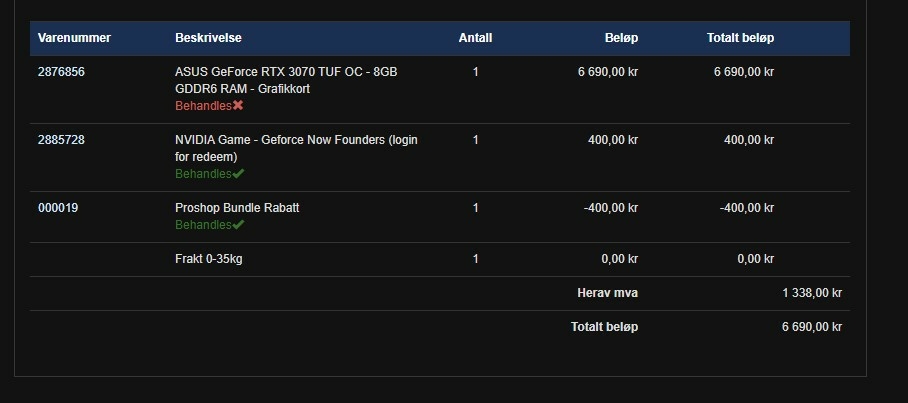Click the Beskrivelse column header

(x=208, y=38)
